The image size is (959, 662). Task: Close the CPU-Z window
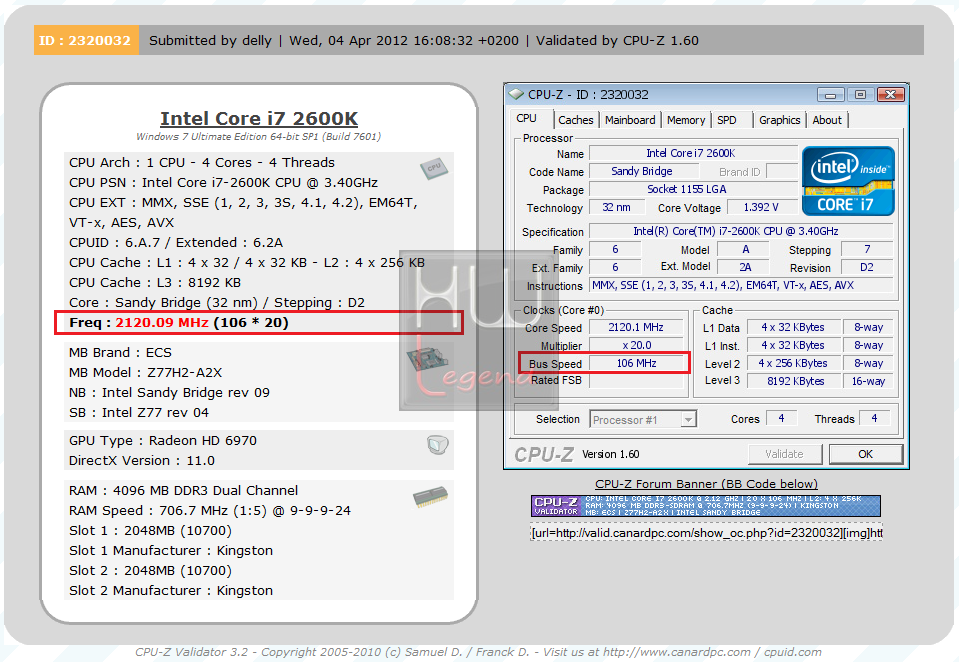[890, 95]
